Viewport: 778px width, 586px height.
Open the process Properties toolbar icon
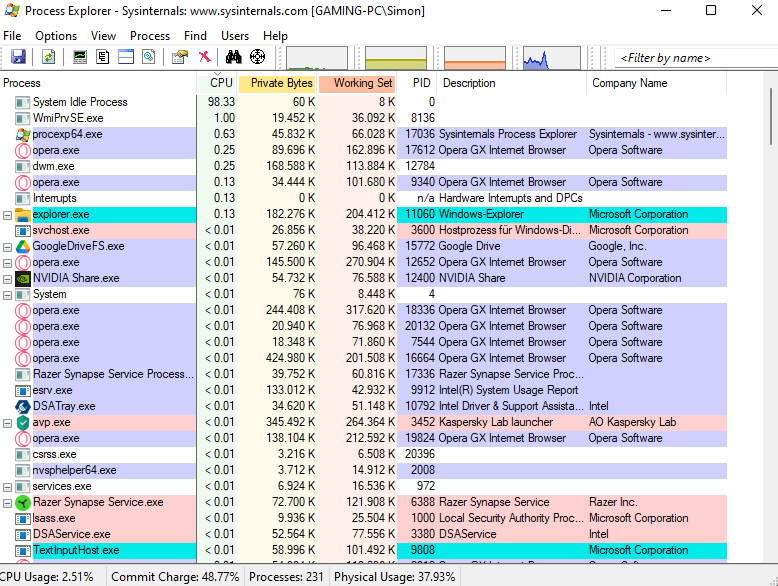tap(180, 57)
